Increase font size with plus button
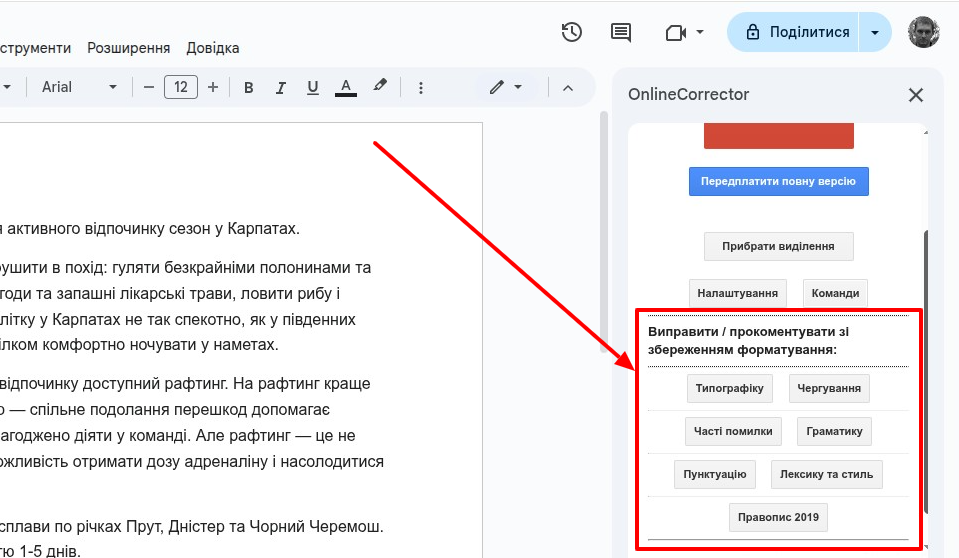The height and width of the screenshot is (558, 959). coord(213,87)
